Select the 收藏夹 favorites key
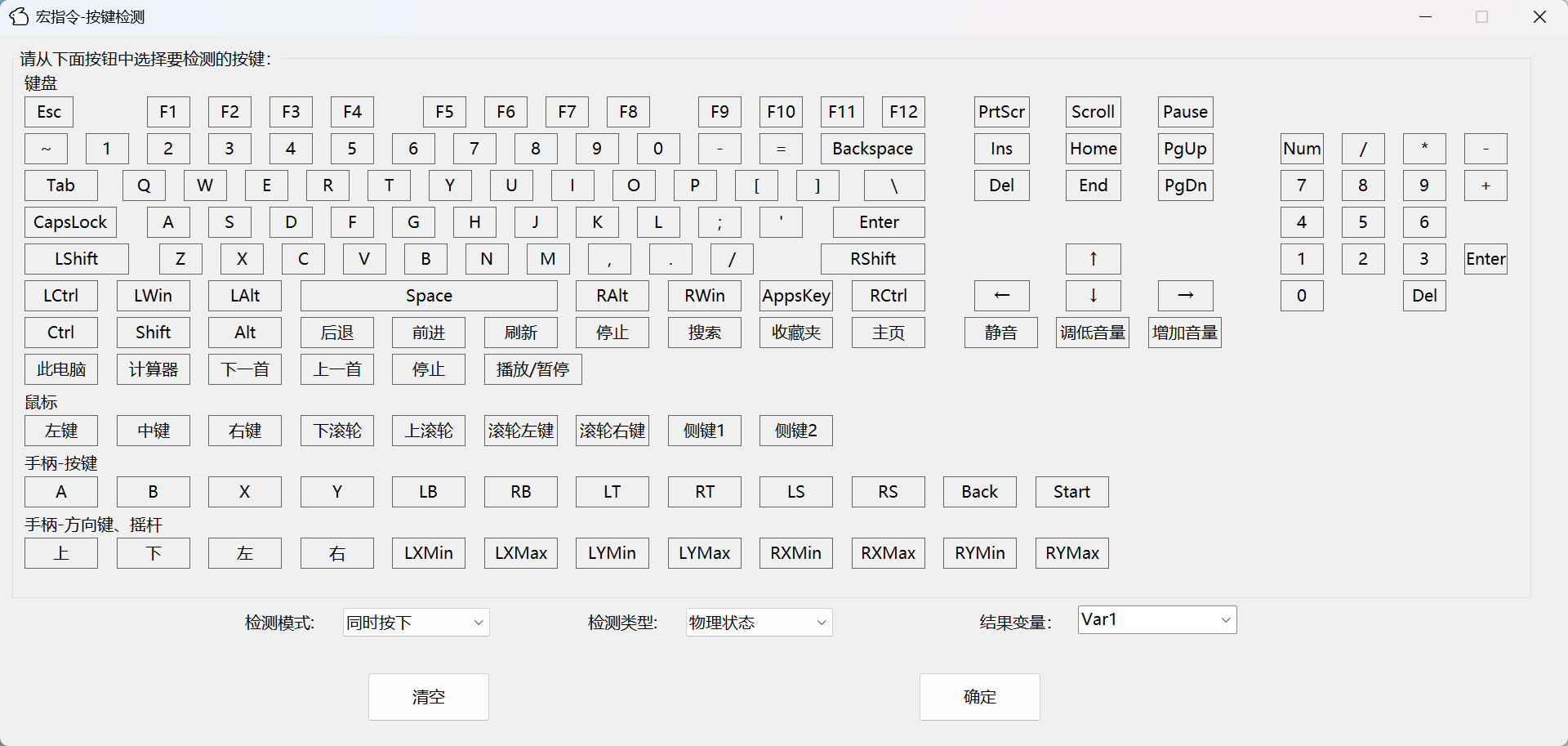The width and height of the screenshot is (1568, 746). pos(796,333)
